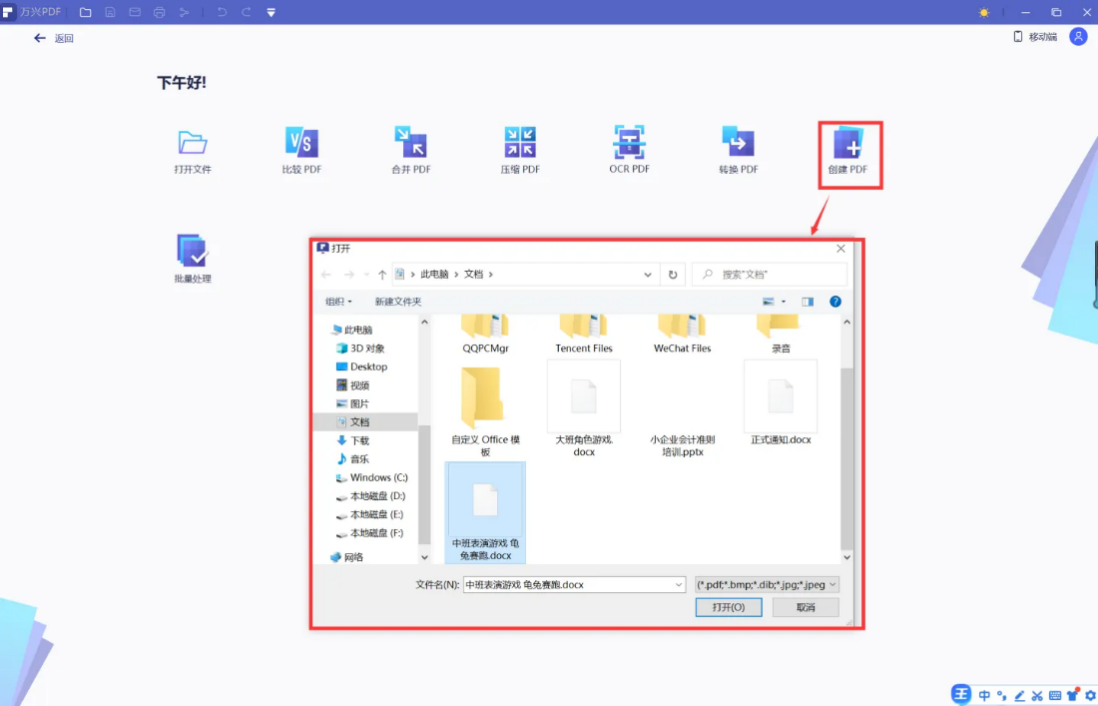The width and height of the screenshot is (1098, 706).
Task: Click the 比较 PDF compare icon
Action: 301,144
